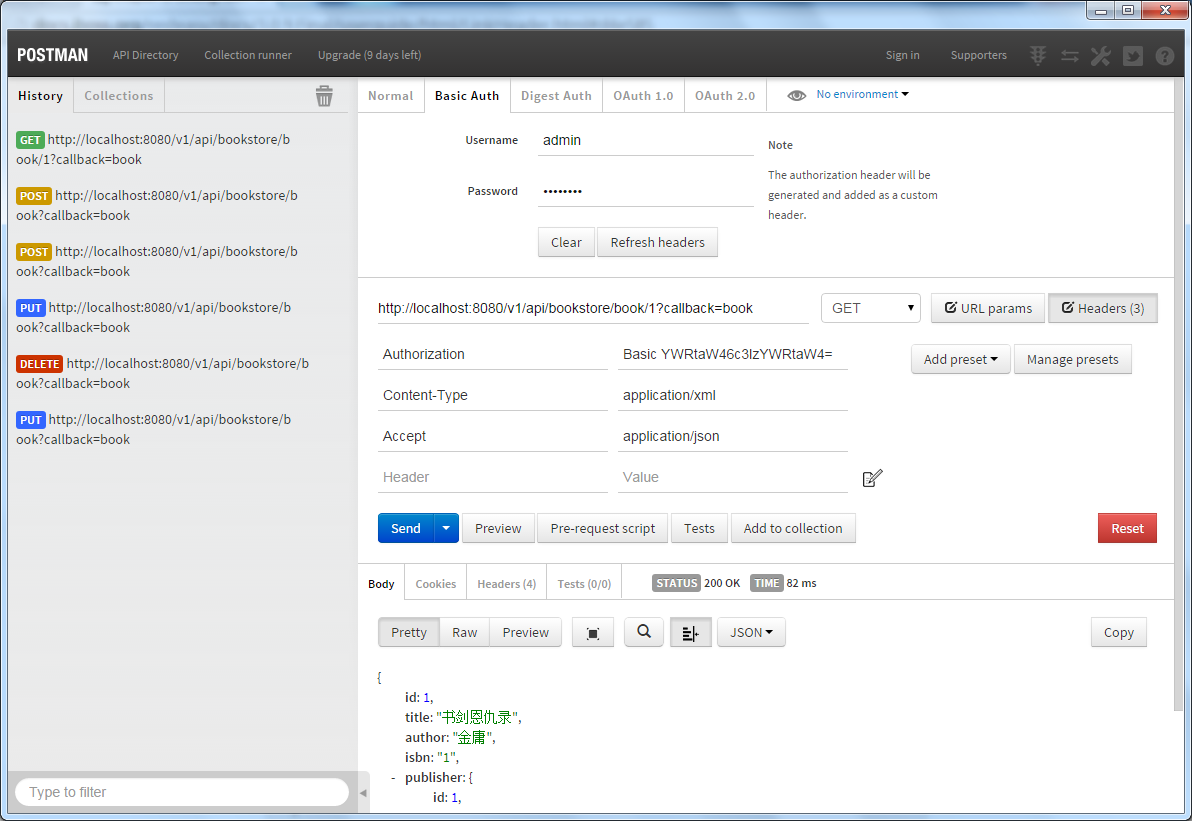Click the bulk edit pencil icon beside headers
1192x821 pixels.
pyautogui.click(x=873, y=478)
